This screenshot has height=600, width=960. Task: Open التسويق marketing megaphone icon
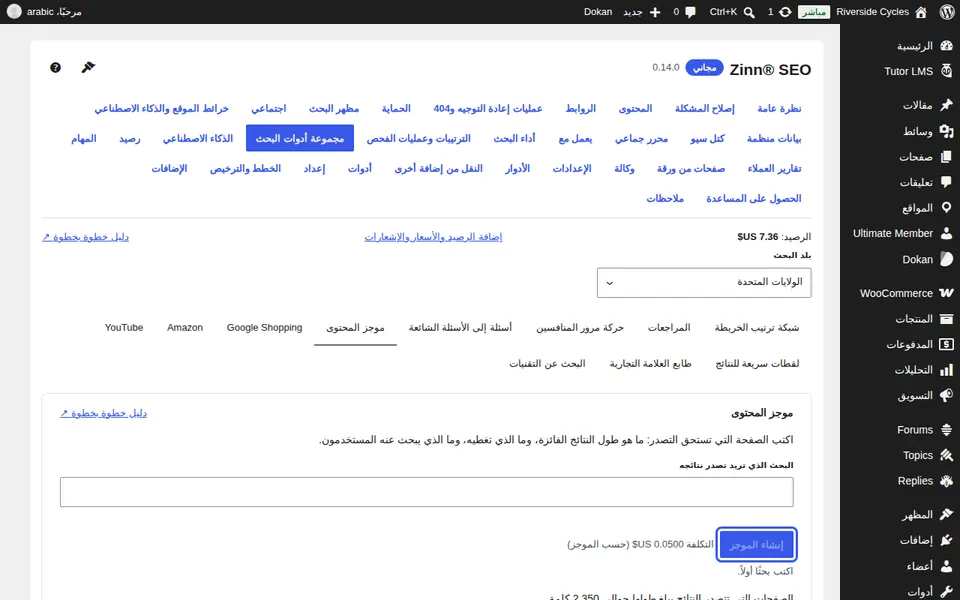pyautogui.click(x=946, y=396)
